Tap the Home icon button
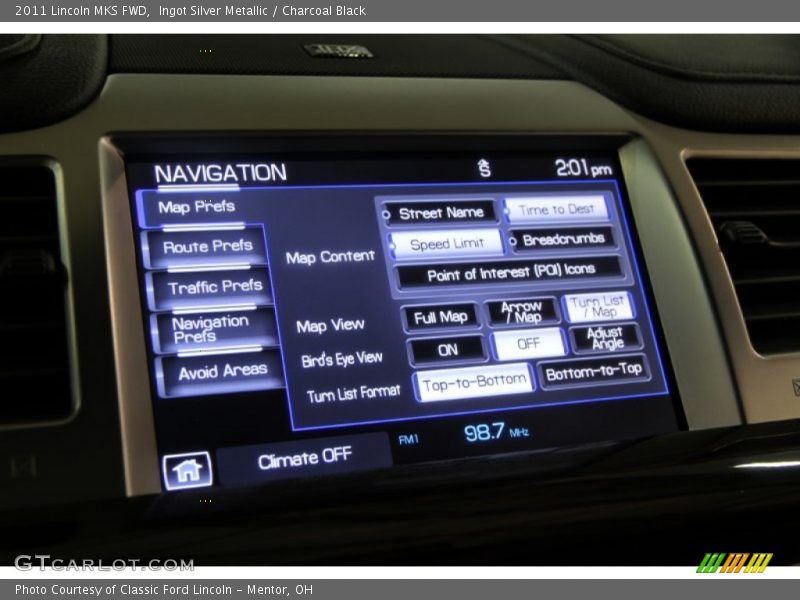Viewport: 800px width, 600px height. pyautogui.click(x=187, y=470)
